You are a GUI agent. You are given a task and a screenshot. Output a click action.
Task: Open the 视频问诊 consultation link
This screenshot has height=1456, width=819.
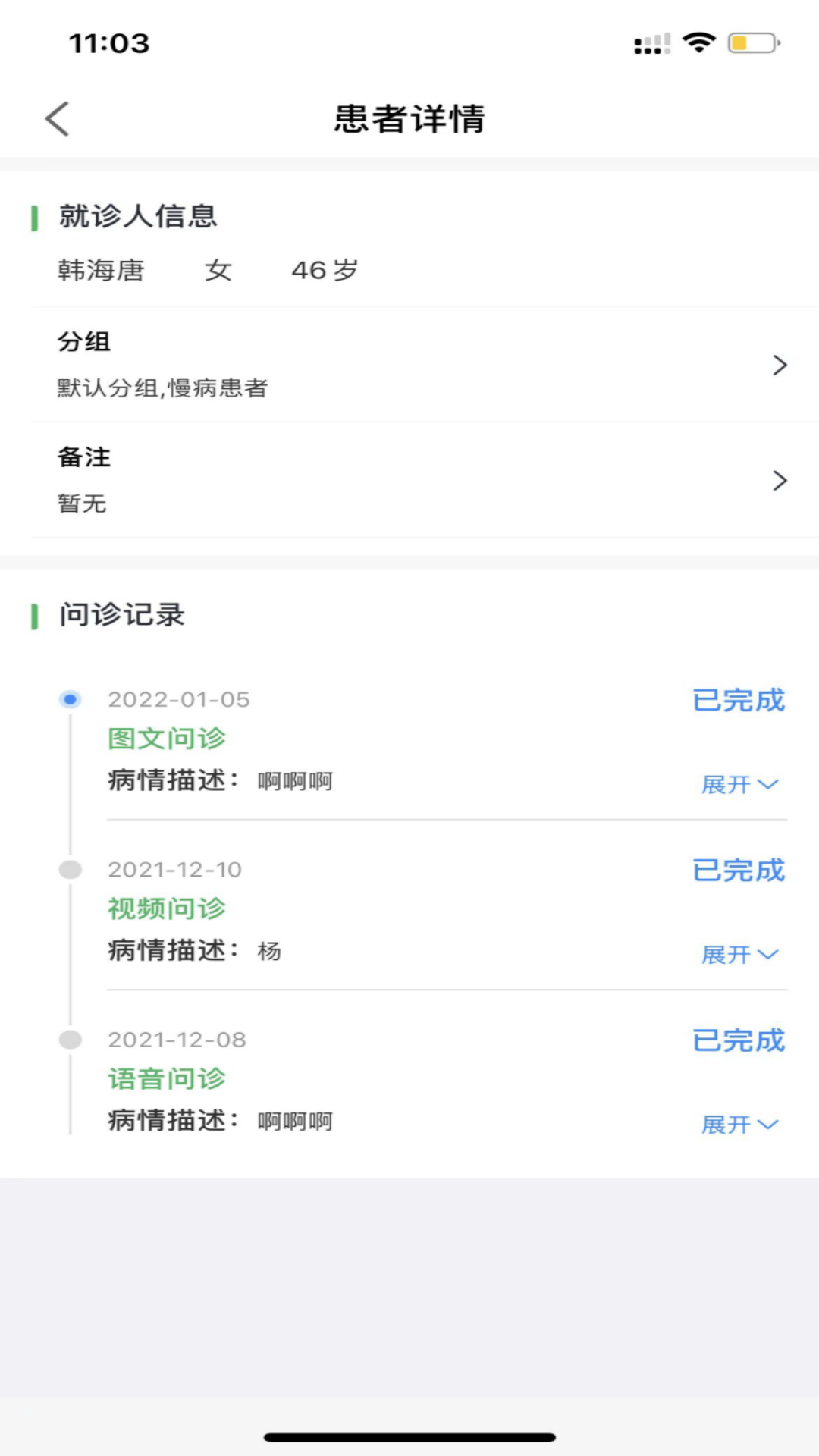[167, 908]
